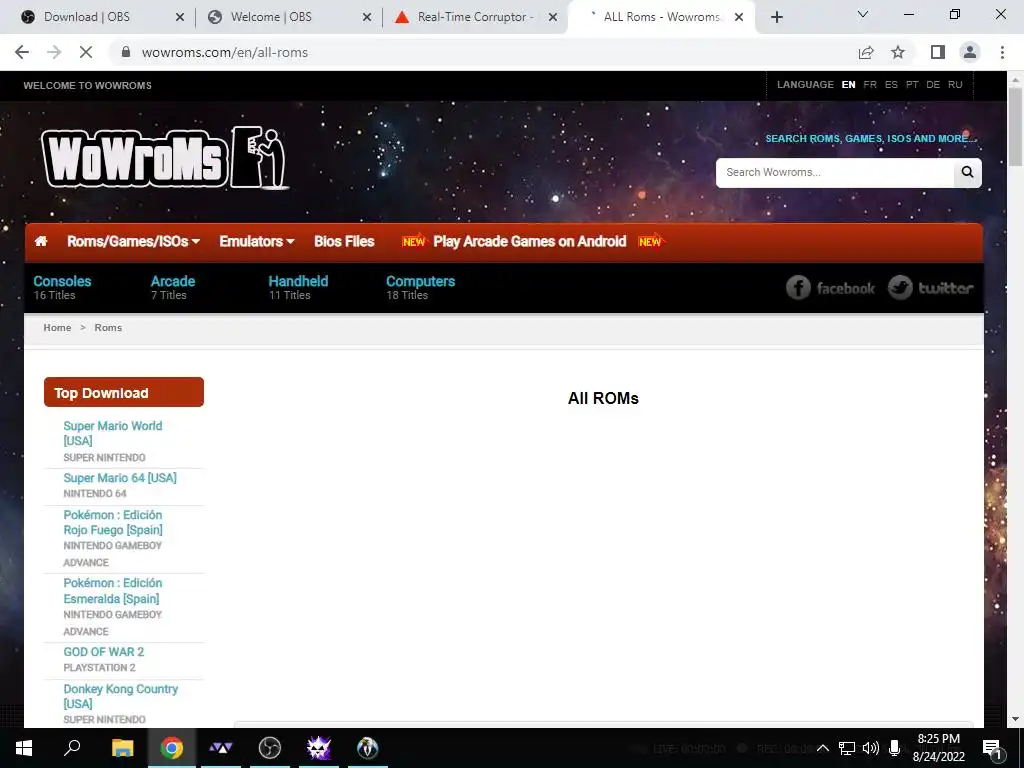Open OBS Studio from taskbar

click(270, 748)
